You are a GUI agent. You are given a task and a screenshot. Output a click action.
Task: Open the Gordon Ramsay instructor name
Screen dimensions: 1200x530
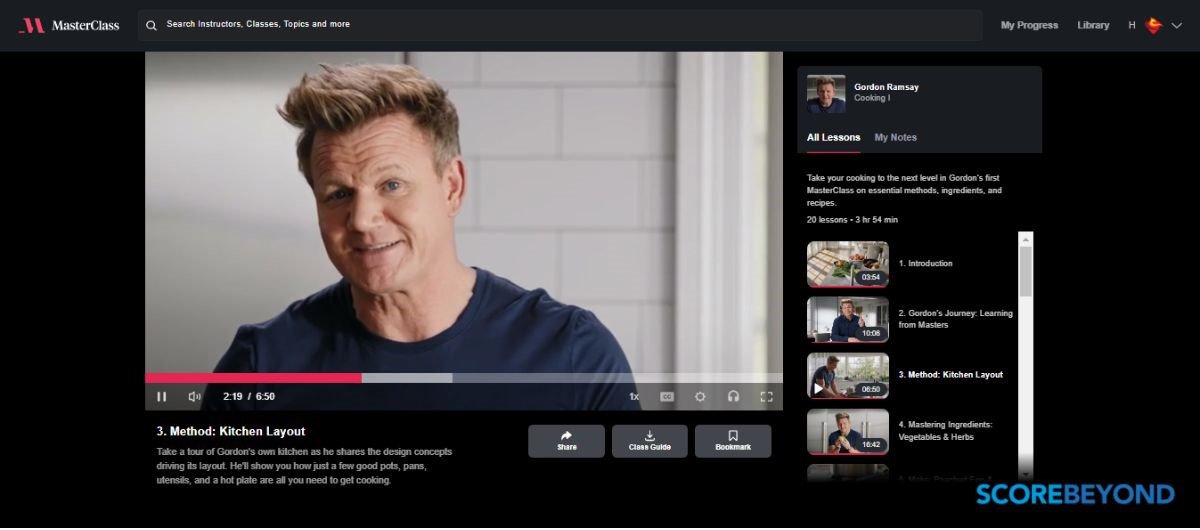click(x=886, y=87)
